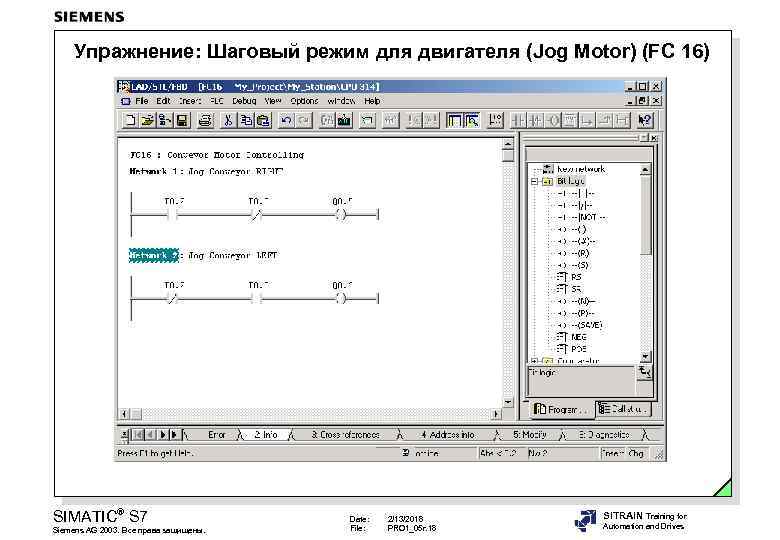The image size is (780, 540).
Task: Open the Insert menu
Action: (x=190, y=101)
